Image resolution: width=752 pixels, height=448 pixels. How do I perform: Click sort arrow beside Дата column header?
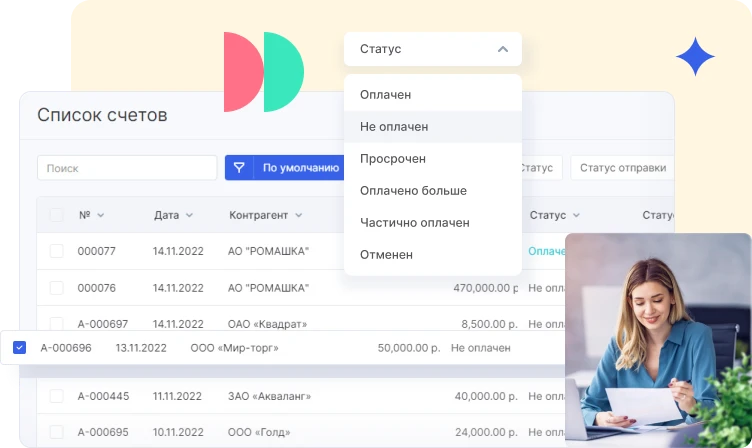pos(189,215)
